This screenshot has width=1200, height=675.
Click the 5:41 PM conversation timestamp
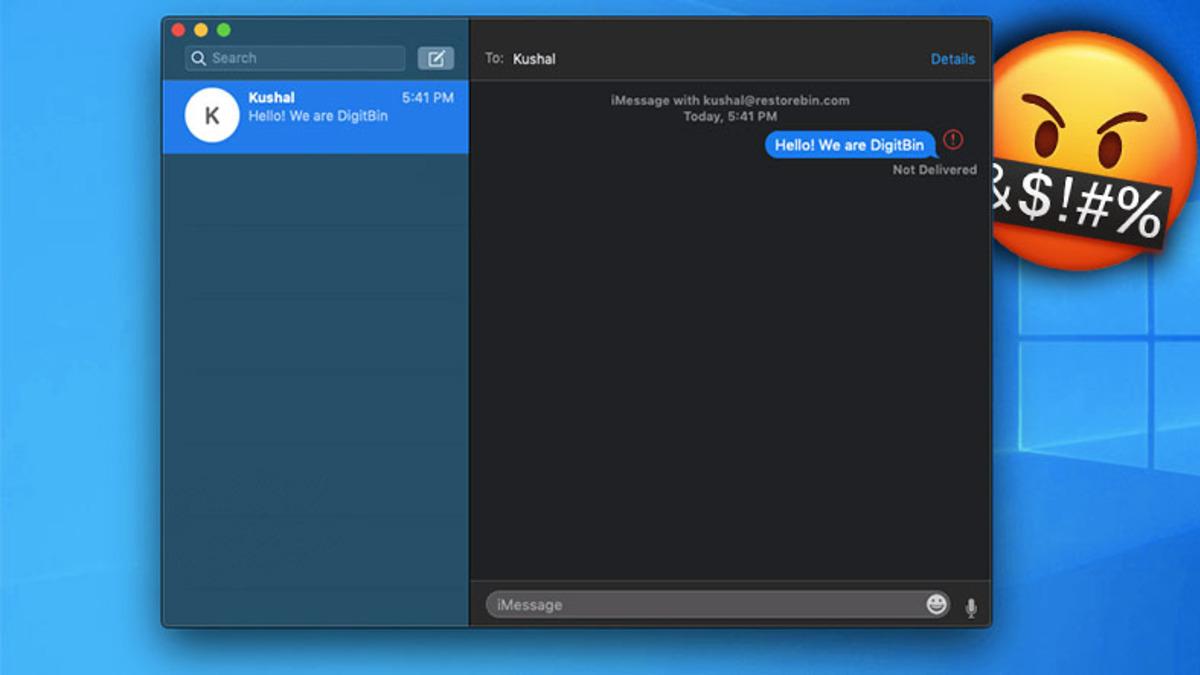(427, 98)
